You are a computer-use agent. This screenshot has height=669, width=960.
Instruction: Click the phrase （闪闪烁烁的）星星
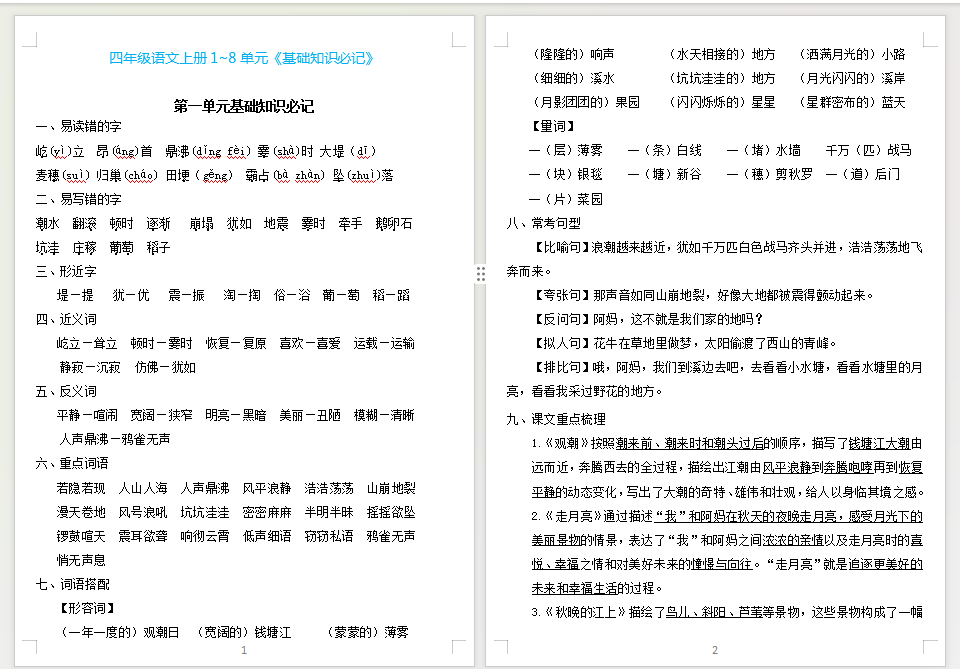point(720,102)
